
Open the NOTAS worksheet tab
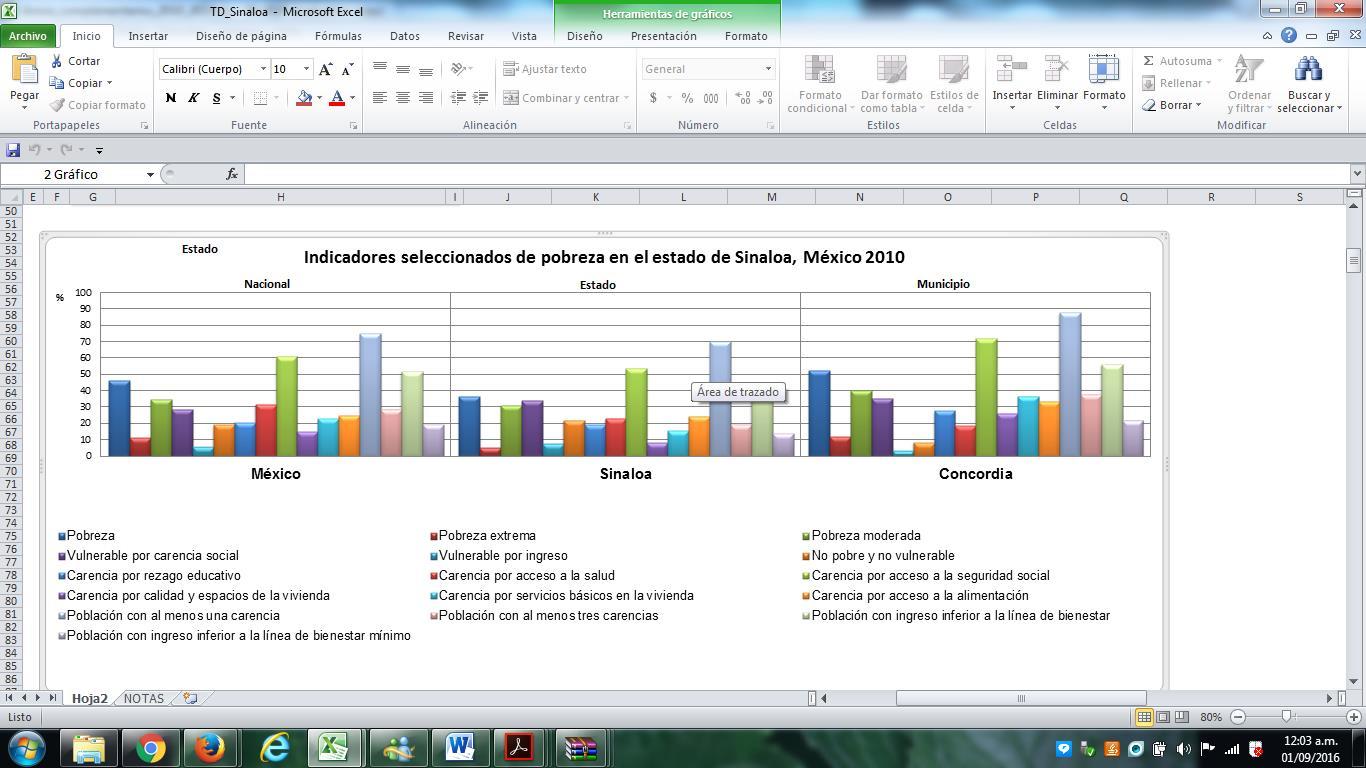(x=143, y=698)
